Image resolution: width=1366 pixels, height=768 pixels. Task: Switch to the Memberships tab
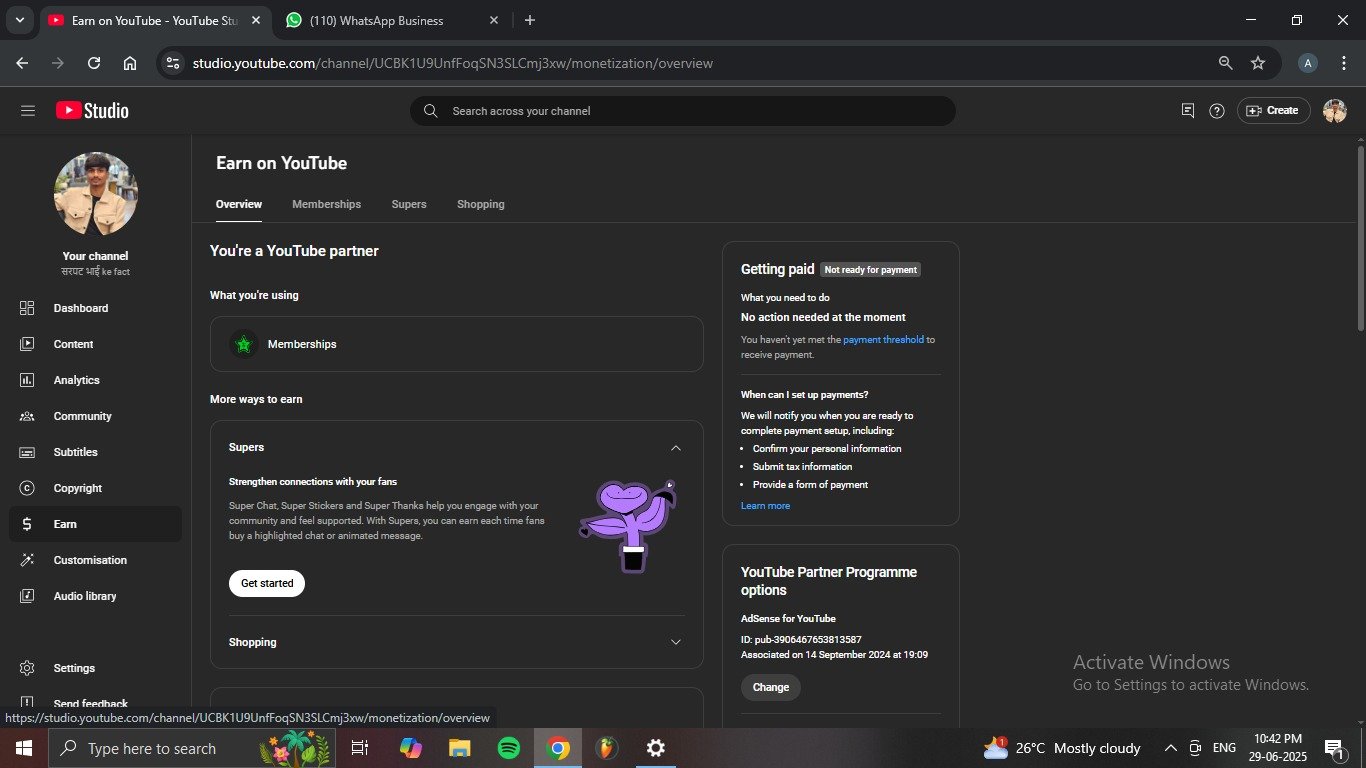click(326, 204)
